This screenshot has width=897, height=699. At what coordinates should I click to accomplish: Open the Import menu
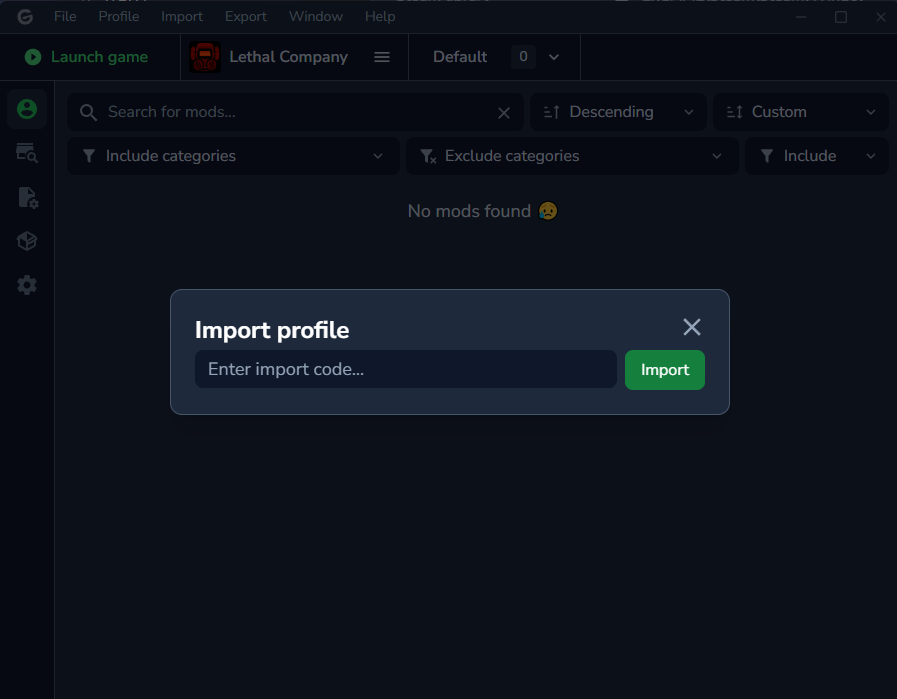click(182, 16)
